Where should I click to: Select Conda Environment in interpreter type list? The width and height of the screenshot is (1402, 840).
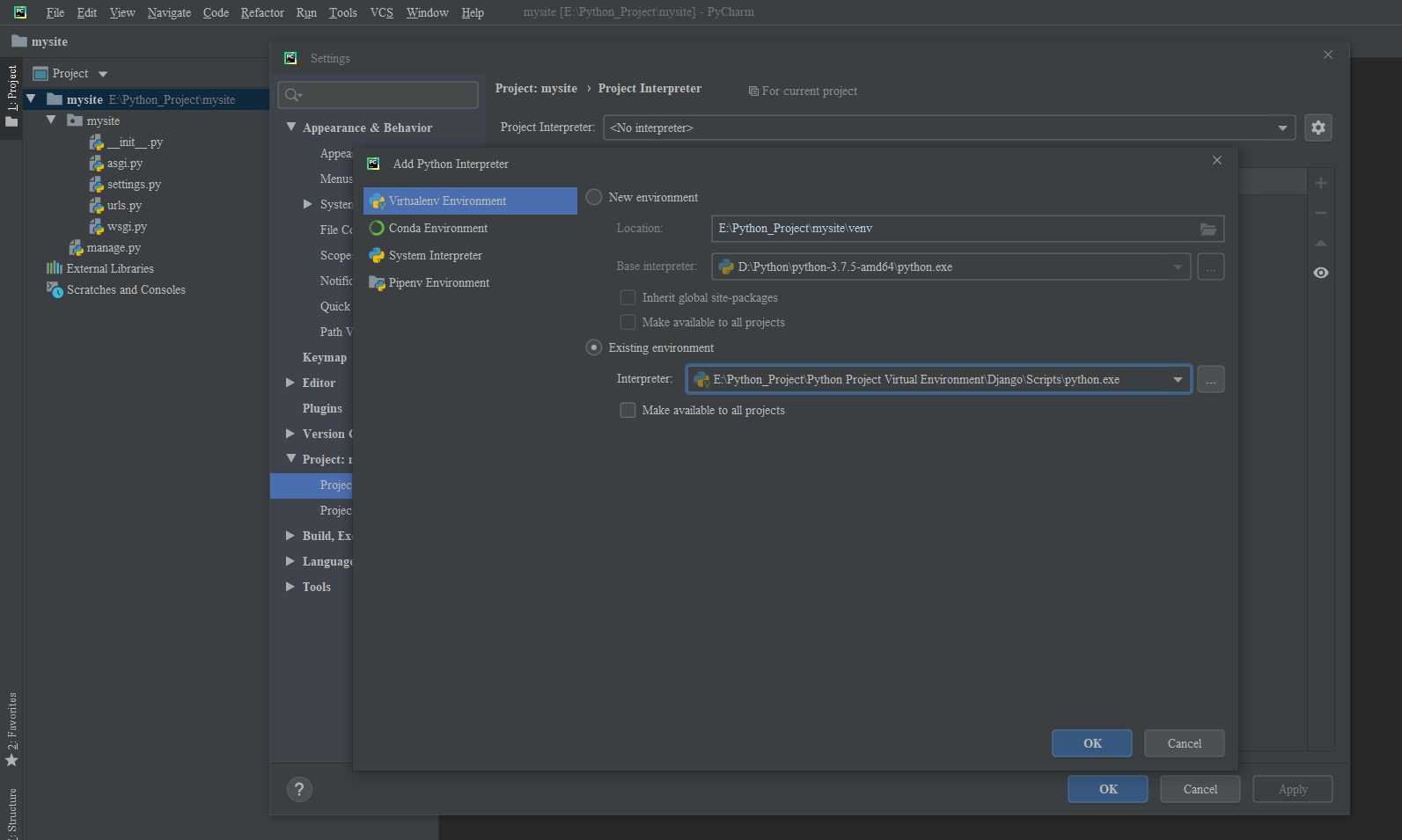click(470, 228)
